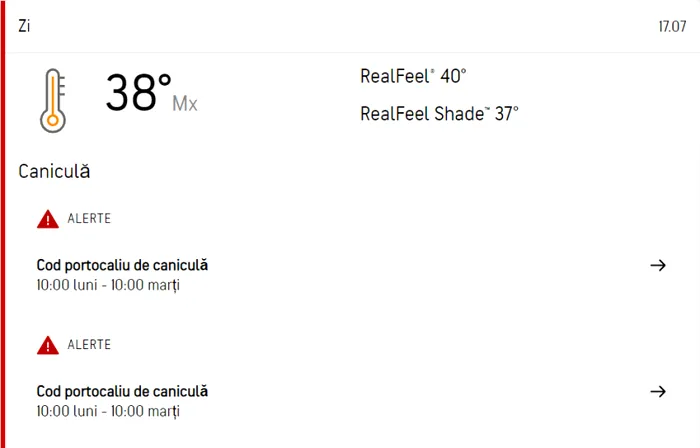The width and height of the screenshot is (700, 448).
Task: Click the lower "ALERTE" label
Action: coord(89,344)
